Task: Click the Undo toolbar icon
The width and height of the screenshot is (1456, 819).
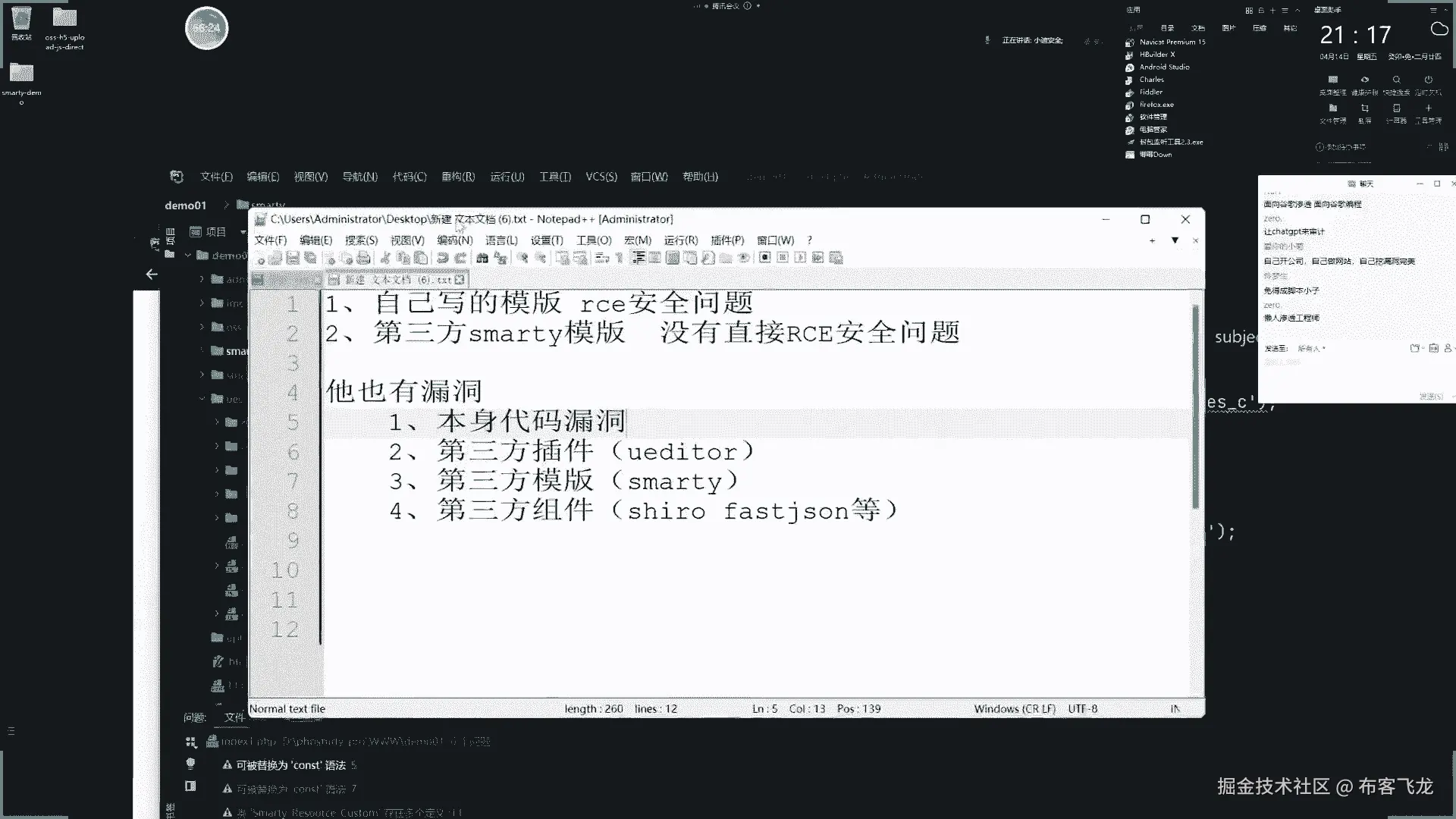Action: (442, 258)
